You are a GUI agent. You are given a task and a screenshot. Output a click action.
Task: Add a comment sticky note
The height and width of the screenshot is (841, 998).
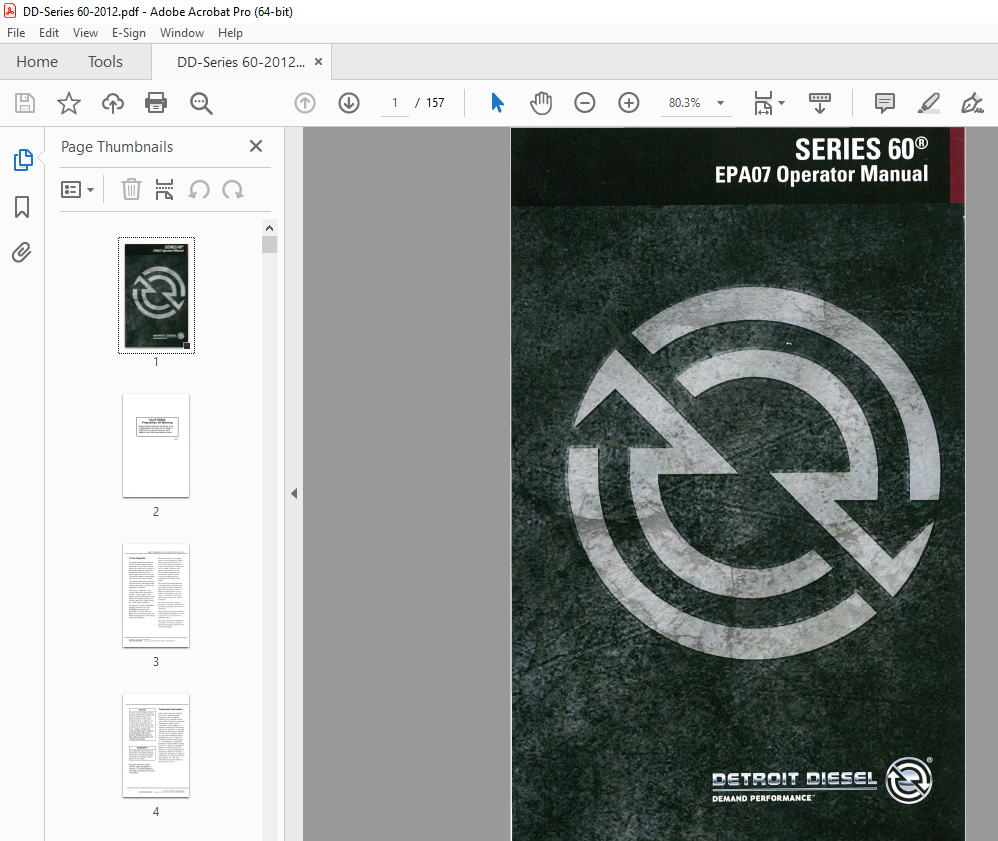pos(885,103)
